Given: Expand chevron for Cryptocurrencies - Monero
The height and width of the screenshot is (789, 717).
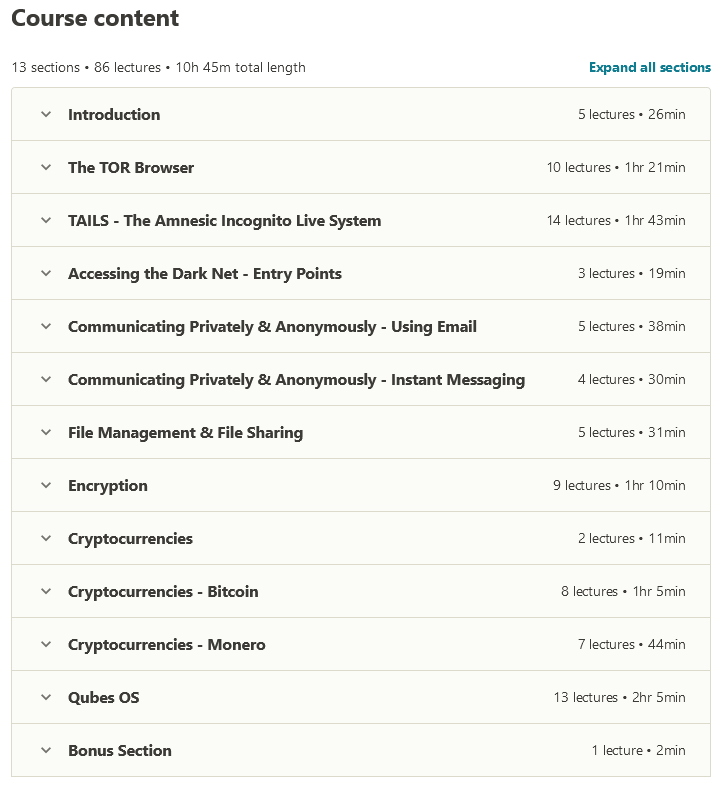Looking at the screenshot, I should pyautogui.click(x=45, y=645).
